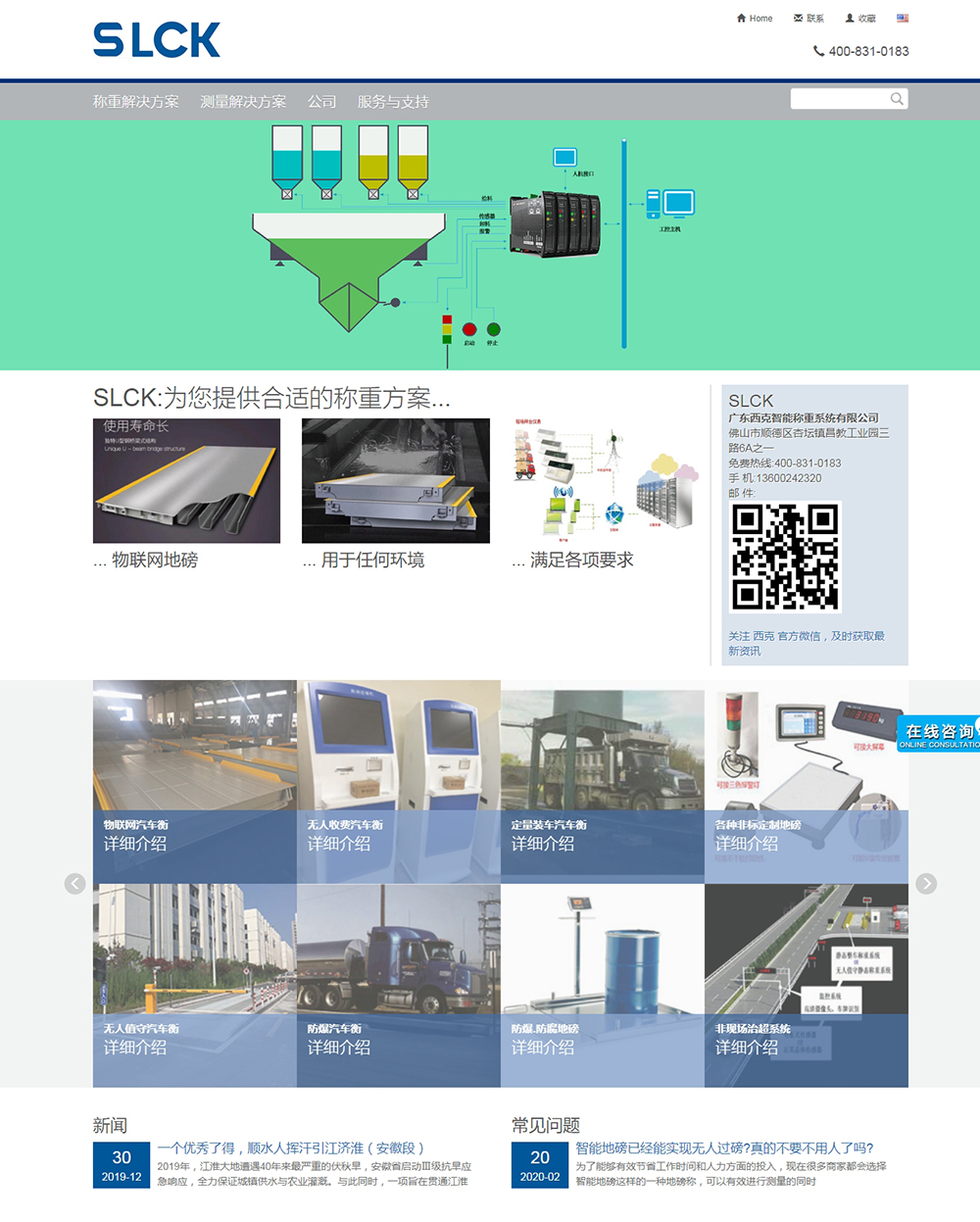Click the 免费热线:400-831-0183 hotline text
This screenshot has width=980, height=1222.
pos(785,464)
